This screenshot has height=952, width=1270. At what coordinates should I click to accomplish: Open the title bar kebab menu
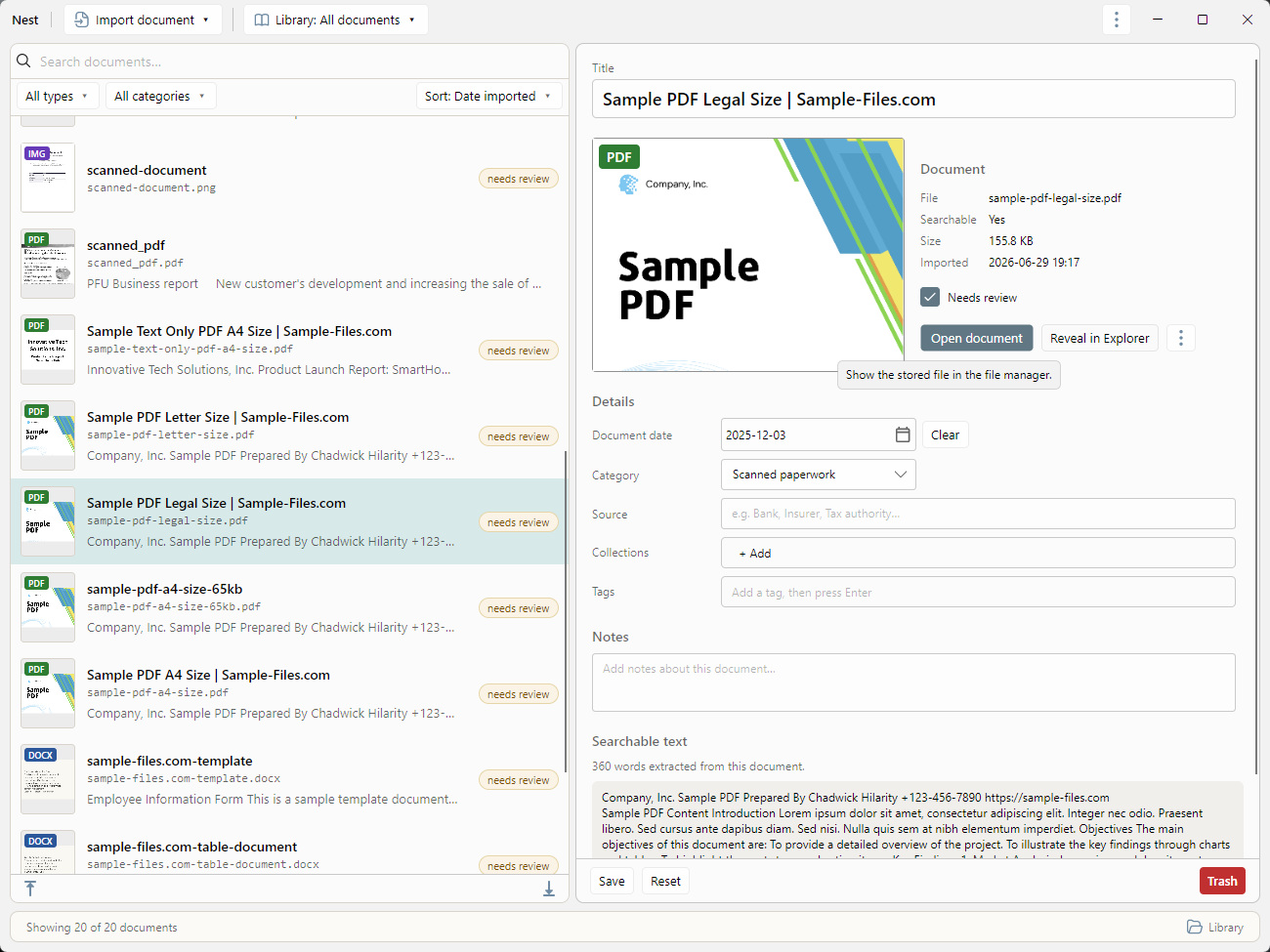[1117, 20]
